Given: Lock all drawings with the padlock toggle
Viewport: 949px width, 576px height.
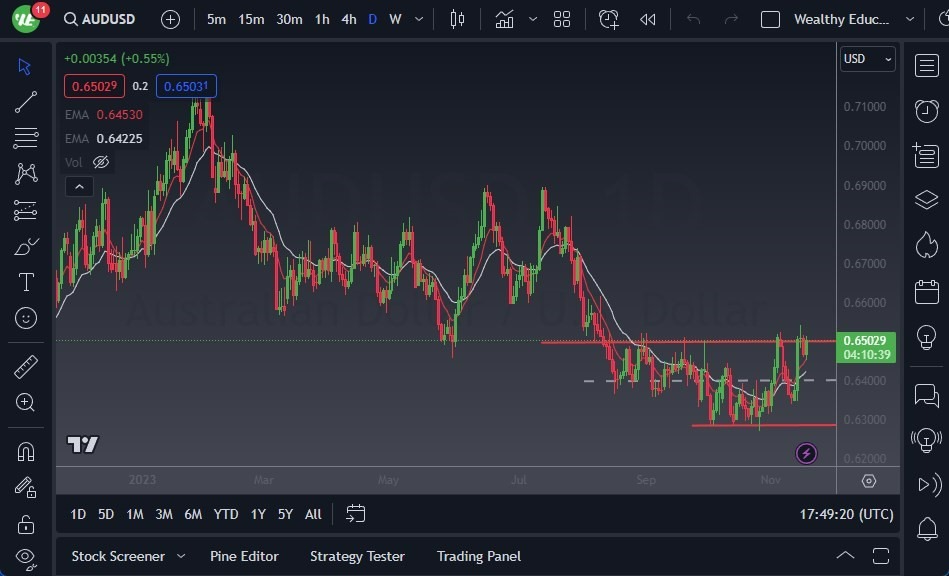Looking at the screenshot, I should (27, 523).
